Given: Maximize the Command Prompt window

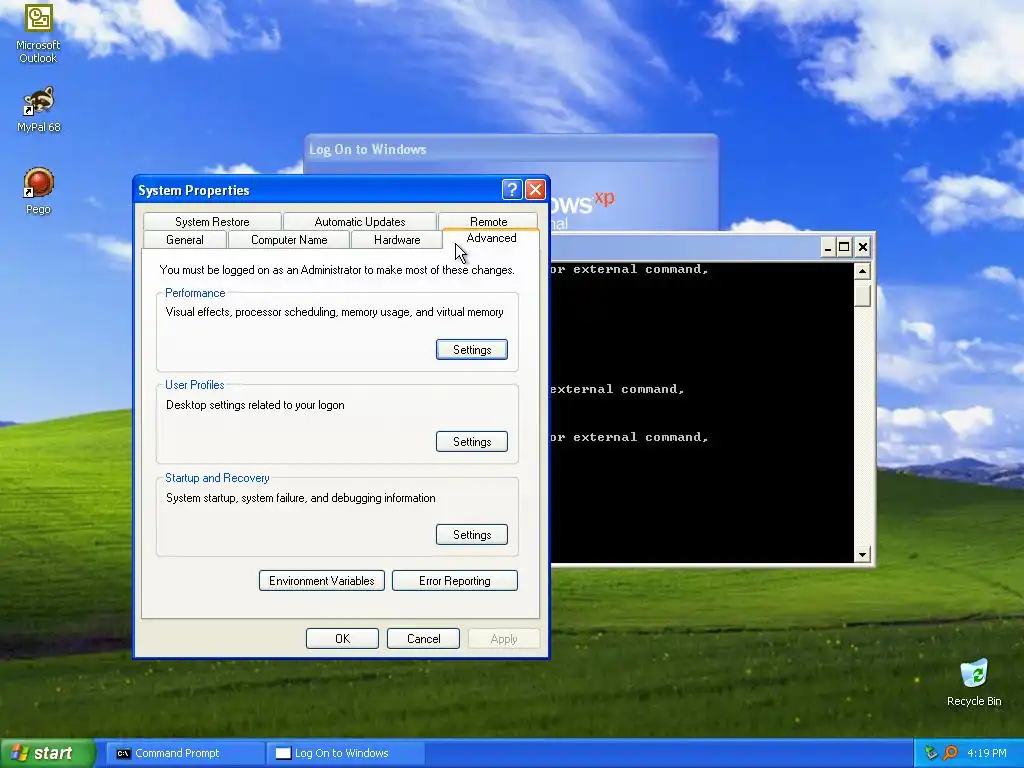Looking at the screenshot, I should (x=844, y=248).
